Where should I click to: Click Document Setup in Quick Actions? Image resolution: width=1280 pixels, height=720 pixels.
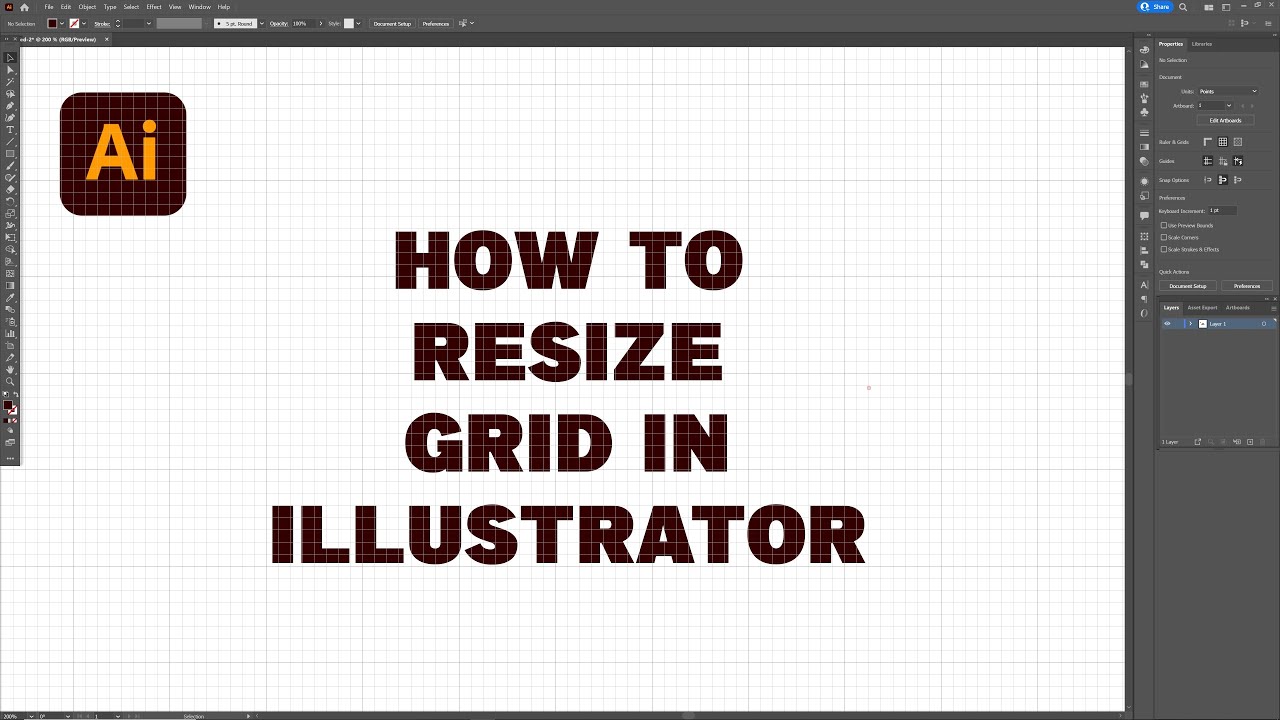pos(1188,286)
